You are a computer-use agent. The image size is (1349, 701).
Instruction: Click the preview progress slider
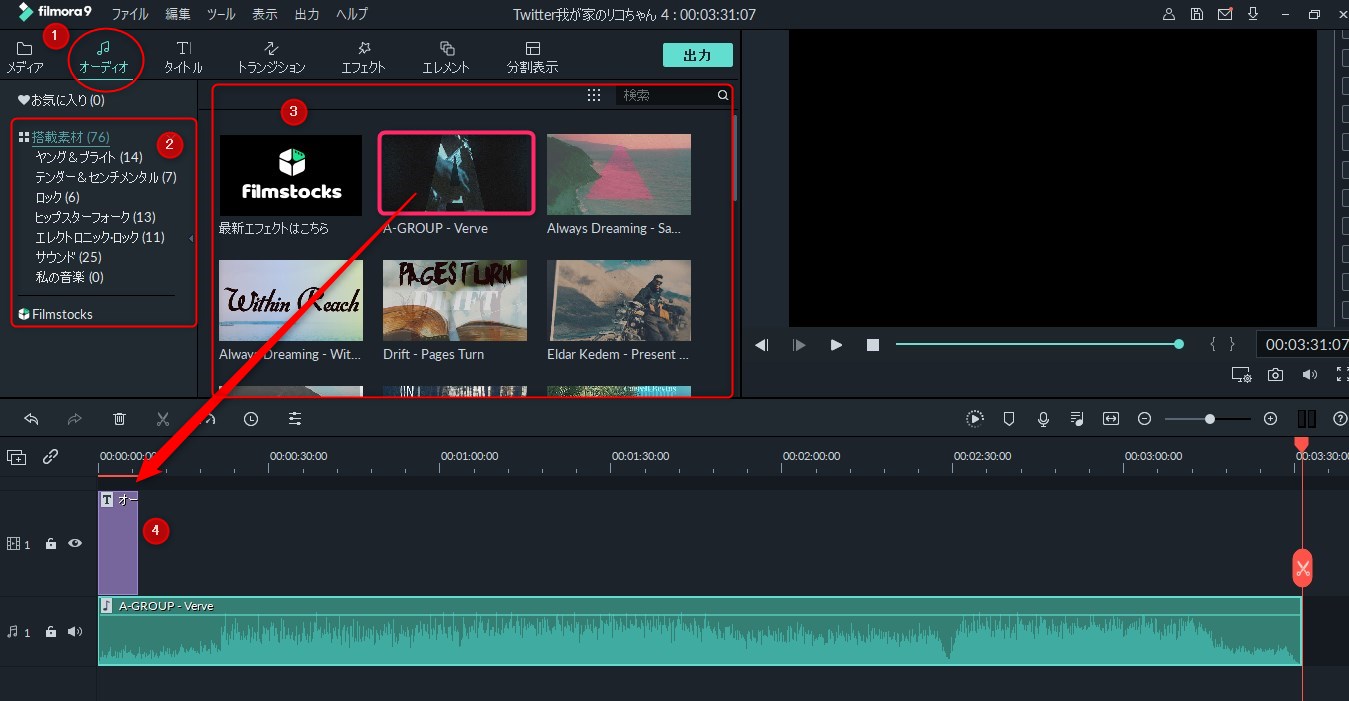(x=1040, y=344)
